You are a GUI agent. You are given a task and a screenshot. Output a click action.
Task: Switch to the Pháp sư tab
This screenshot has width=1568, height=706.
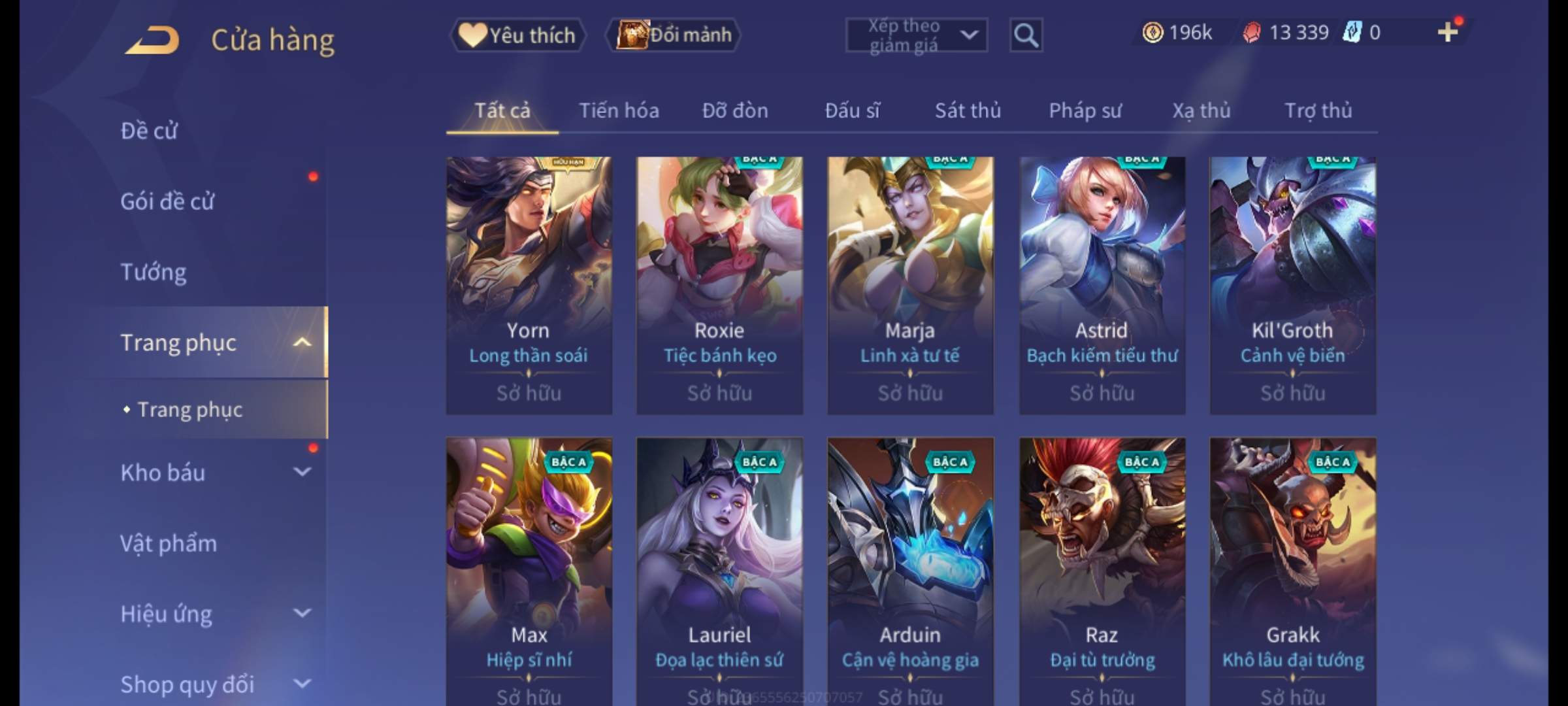pyautogui.click(x=1085, y=110)
